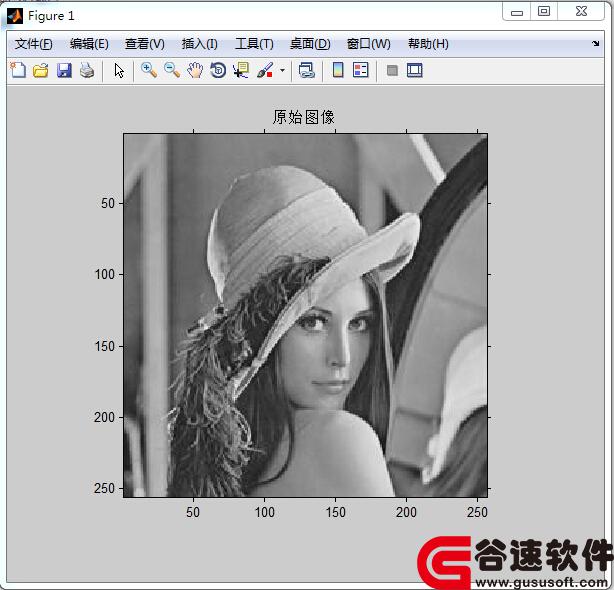Click the Link Plot icon
The width and height of the screenshot is (614, 590).
(307, 70)
